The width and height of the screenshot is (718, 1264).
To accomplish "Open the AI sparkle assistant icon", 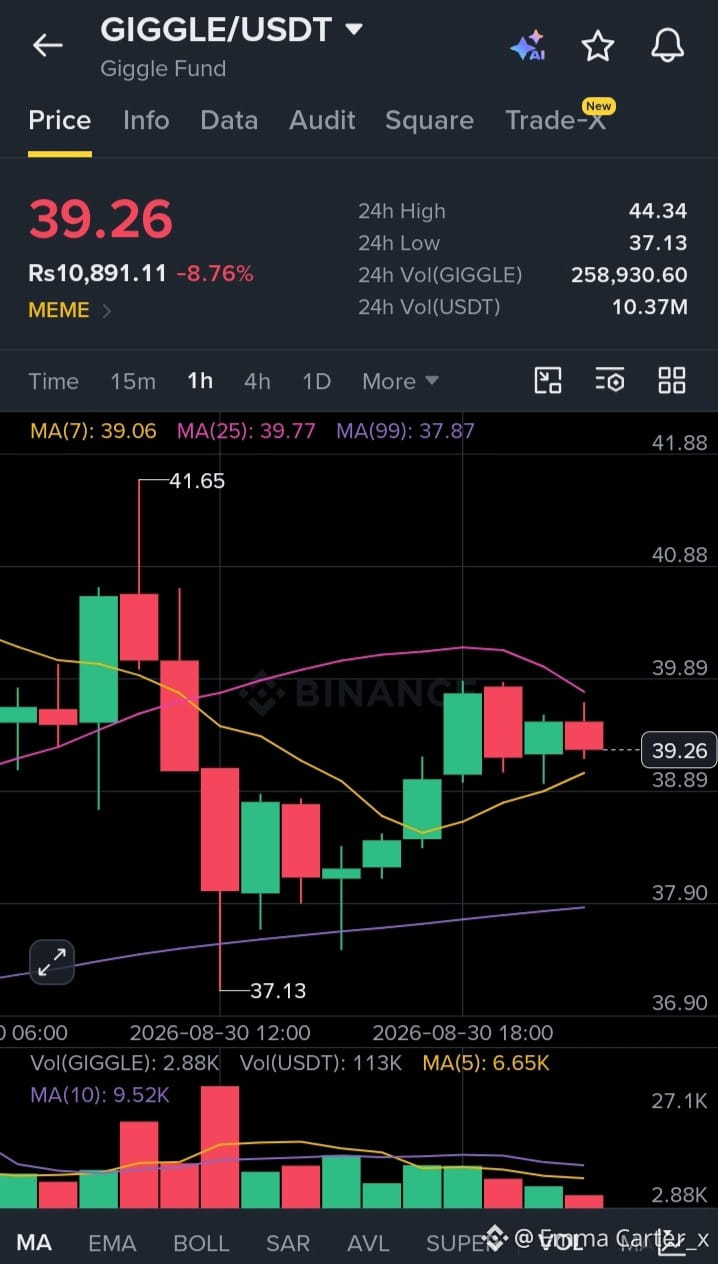I will 527,46.
